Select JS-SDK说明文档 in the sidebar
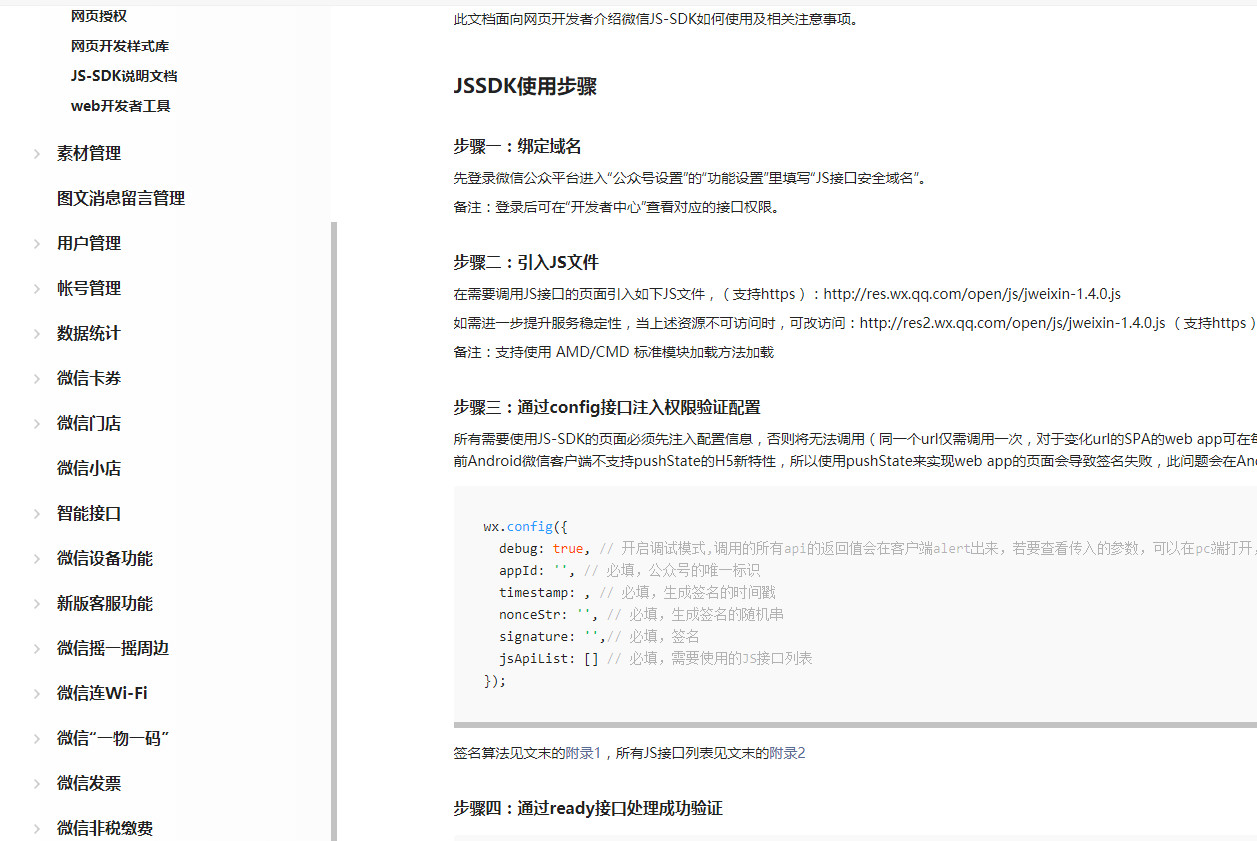This screenshot has height=841, width=1257. [x=124, y=76]
